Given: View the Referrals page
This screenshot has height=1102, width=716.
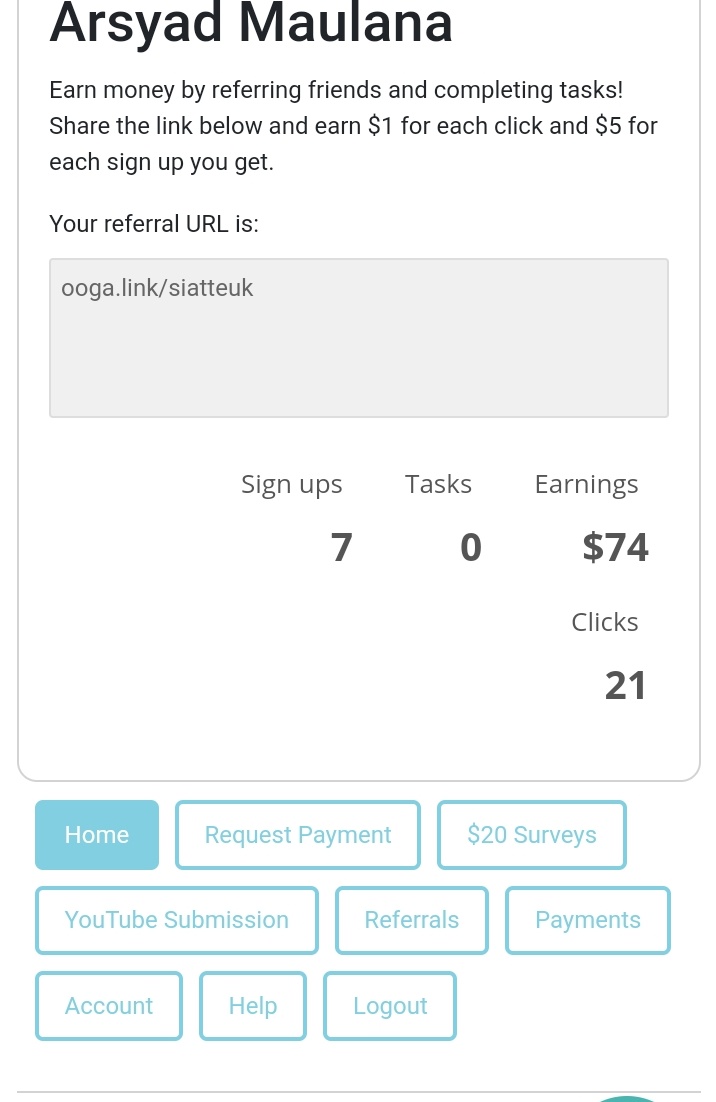Looking at the screenshot, I should click(412, 921).
